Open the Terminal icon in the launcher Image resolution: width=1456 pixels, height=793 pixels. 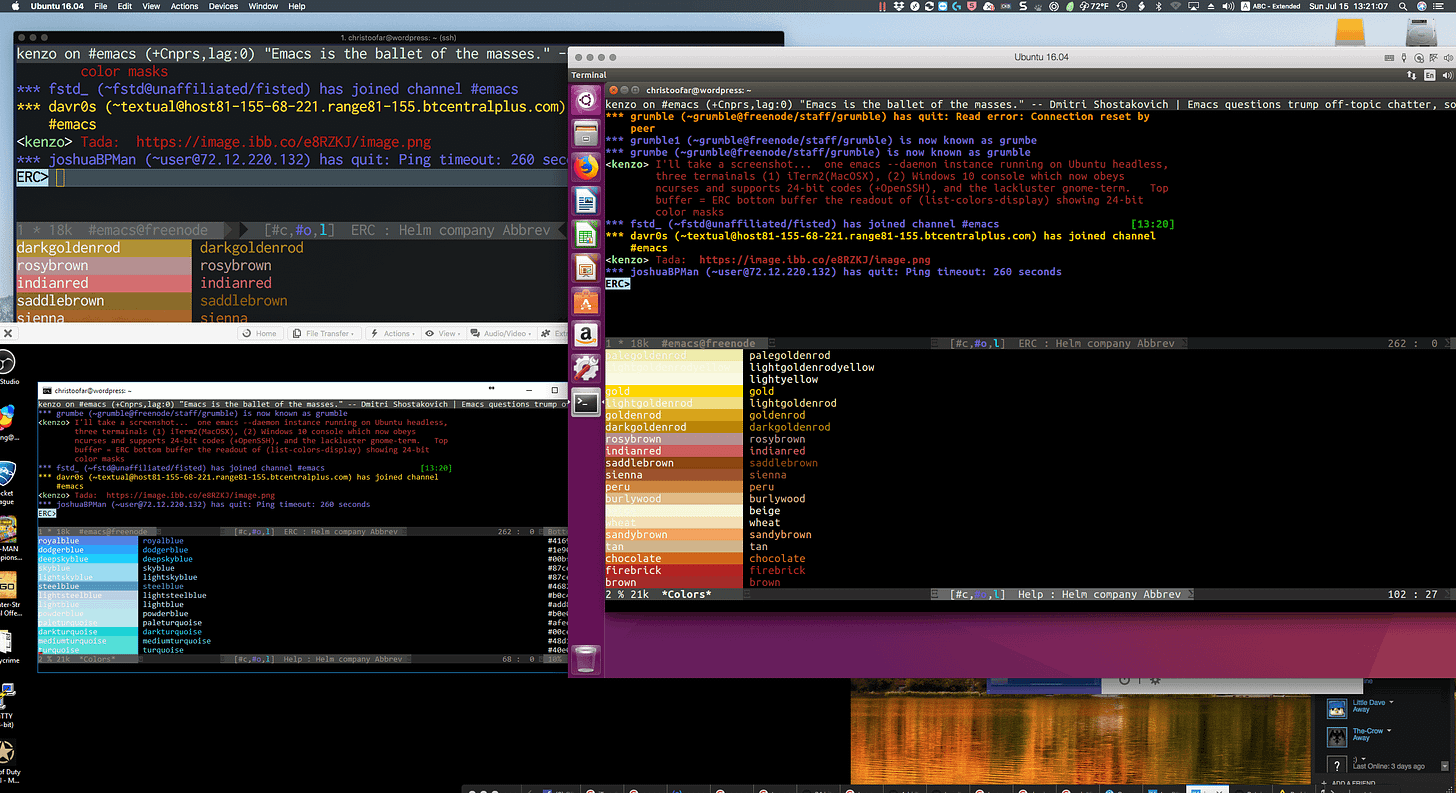(586, 401)
